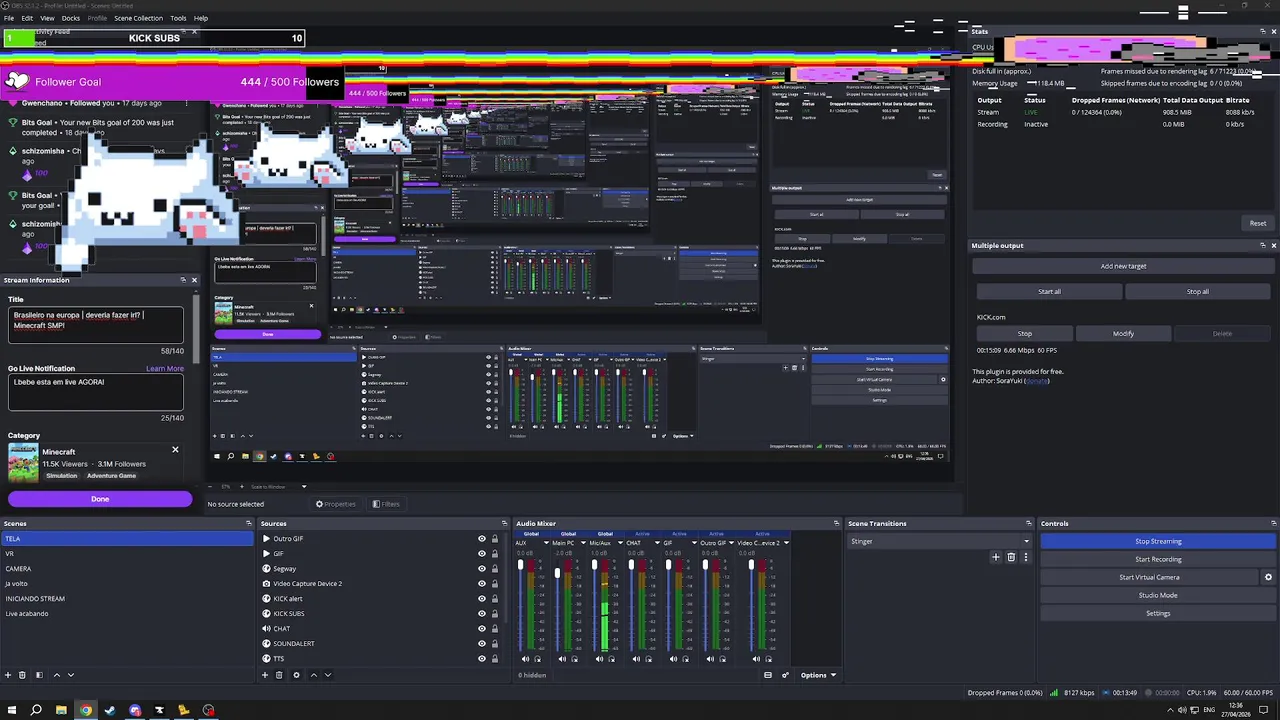
Task: Click the Stop Streaming button
Action: coord(1158,541)
